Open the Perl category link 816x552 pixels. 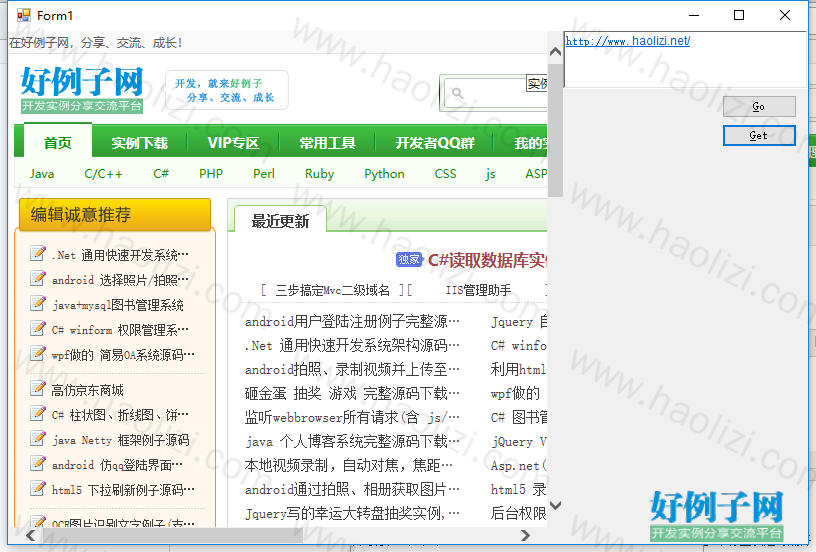click(264, 174)
